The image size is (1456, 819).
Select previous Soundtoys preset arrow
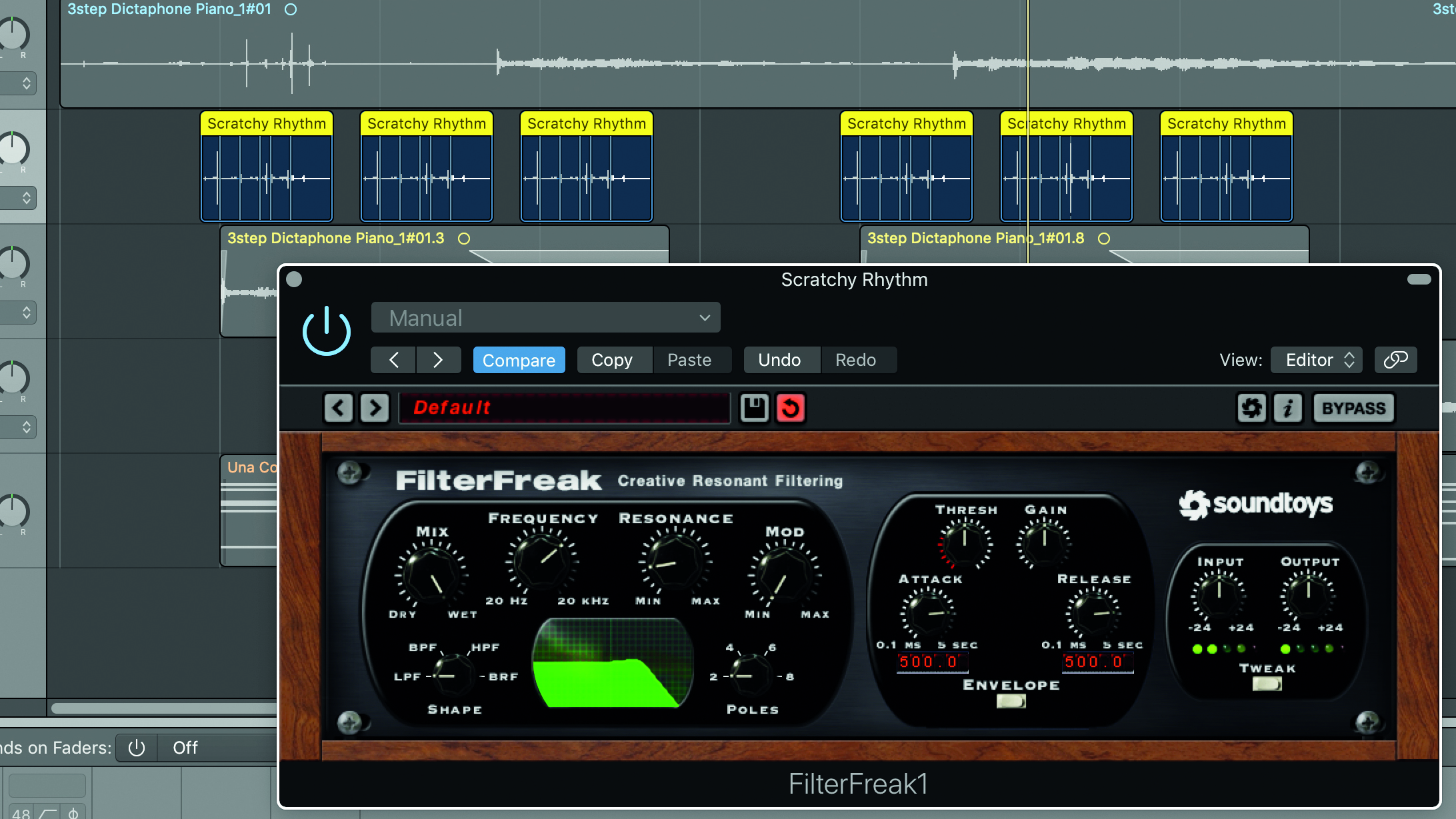[339, 407]
